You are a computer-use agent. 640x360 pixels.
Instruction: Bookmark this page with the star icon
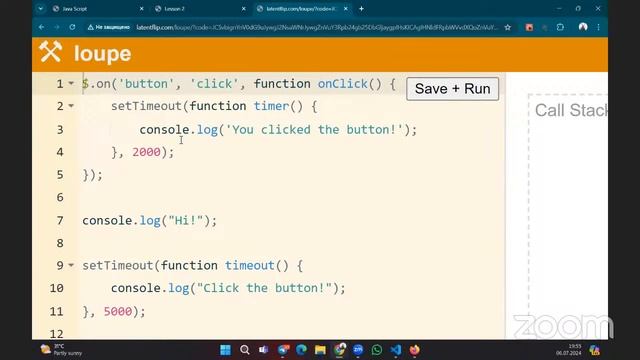click(508, 27)
